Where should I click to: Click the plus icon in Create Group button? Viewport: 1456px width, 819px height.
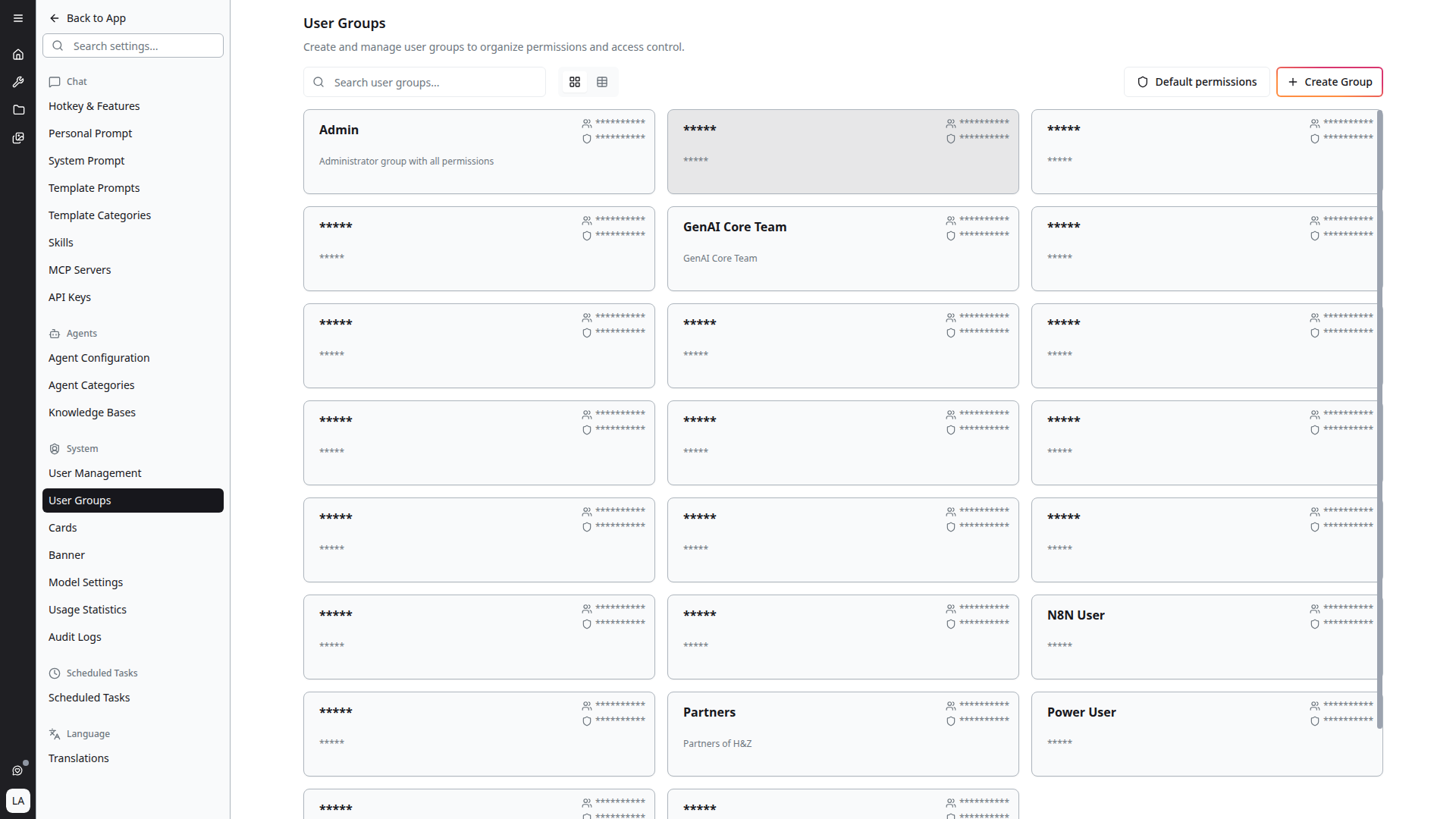pyautogui.click(x=1293, y=82)
